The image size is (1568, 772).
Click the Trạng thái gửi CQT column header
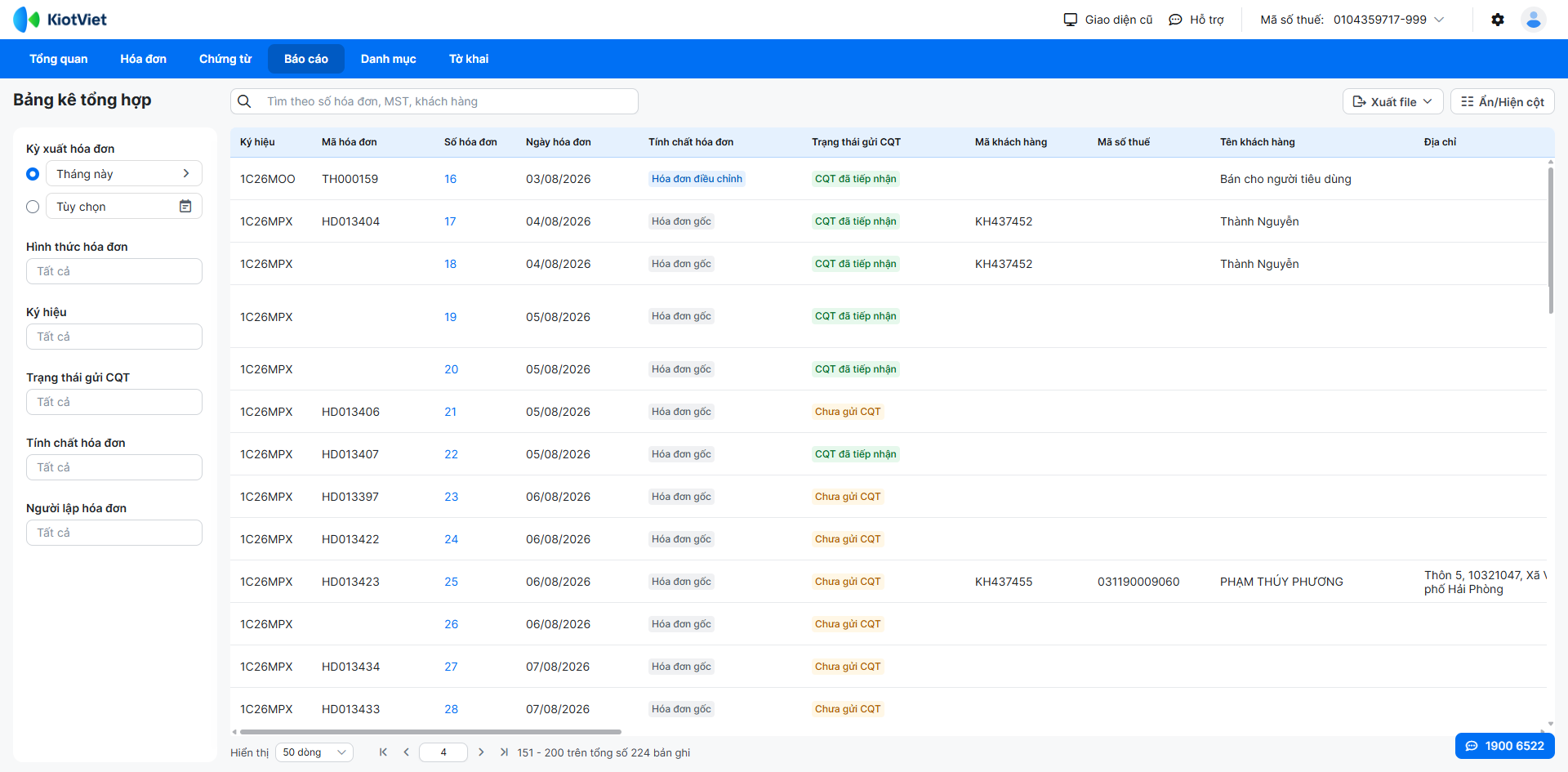point(856,142)
